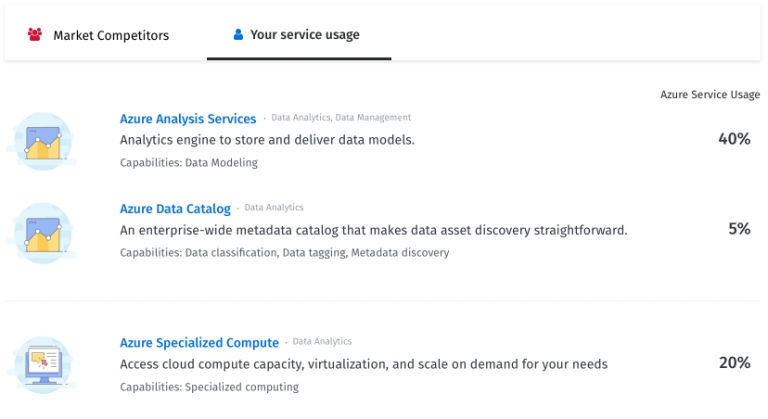768x419 pixels.
Task: Click the Data Analytics tag beside Azure Data Catalog
Action: click(x=274, y=208)
